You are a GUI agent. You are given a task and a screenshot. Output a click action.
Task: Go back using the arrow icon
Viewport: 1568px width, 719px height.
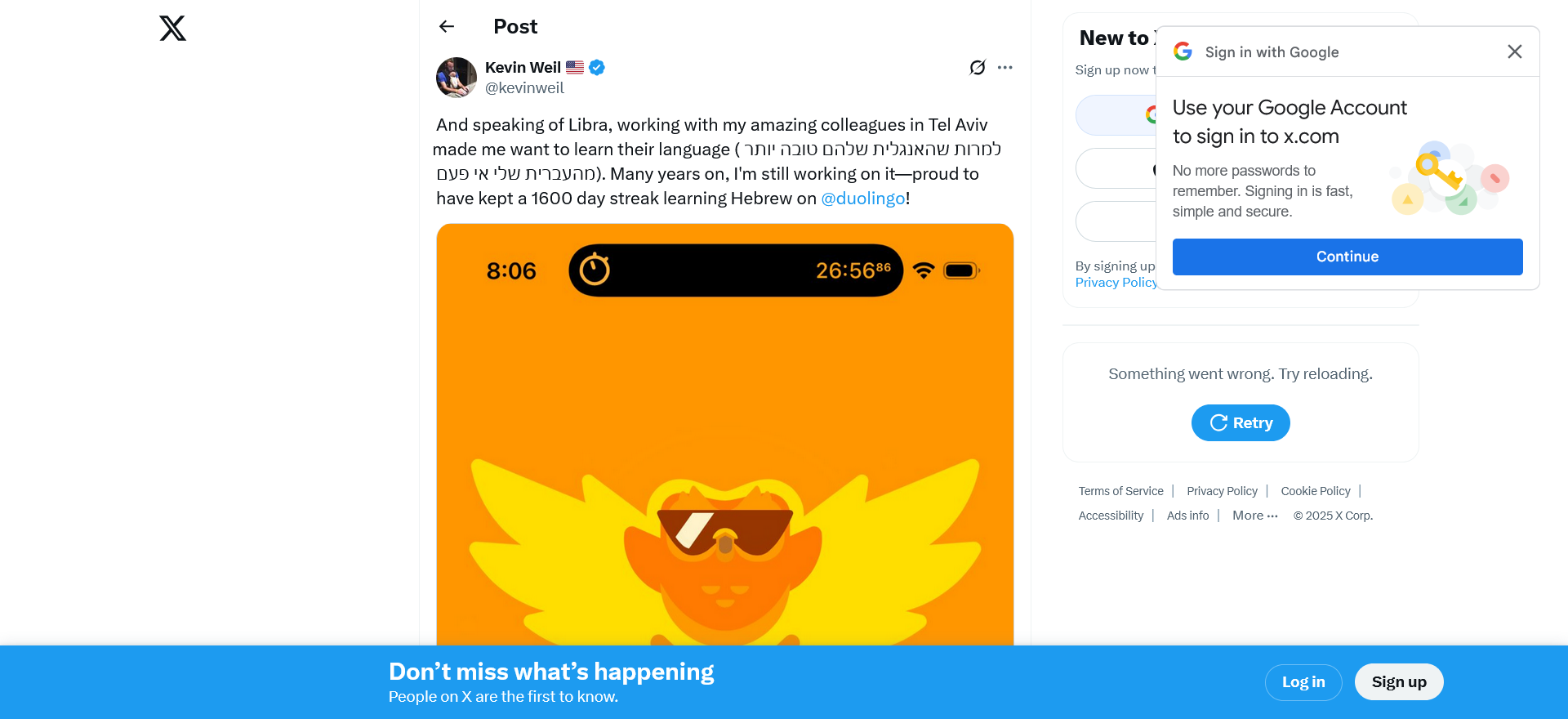[x=447, y=26]
